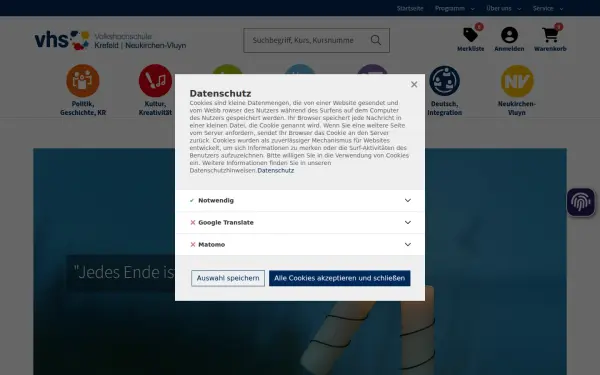Expand the Notwendig cookie section
Viewport: 600px width, 375px height.
pos(300,201)
